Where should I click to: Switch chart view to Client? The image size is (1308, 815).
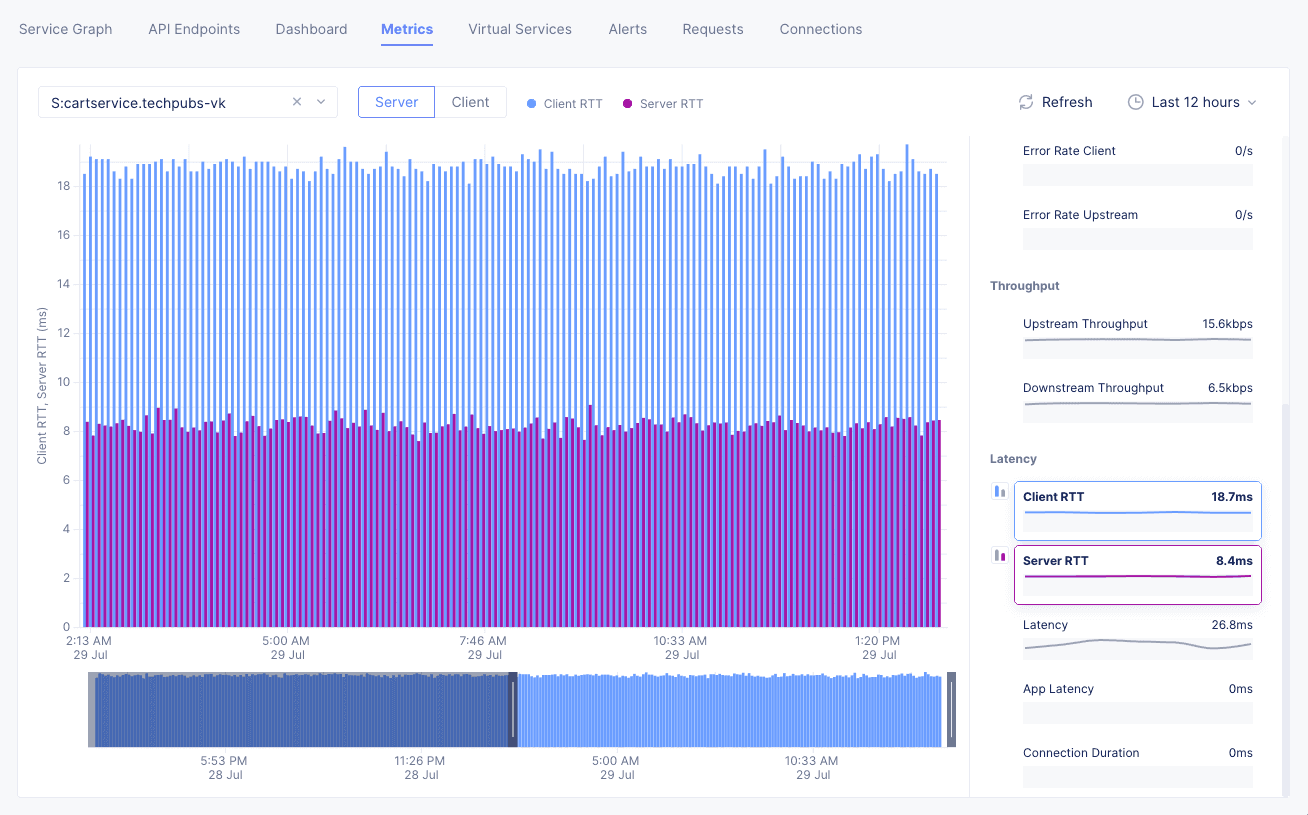(x=470, y=102)
